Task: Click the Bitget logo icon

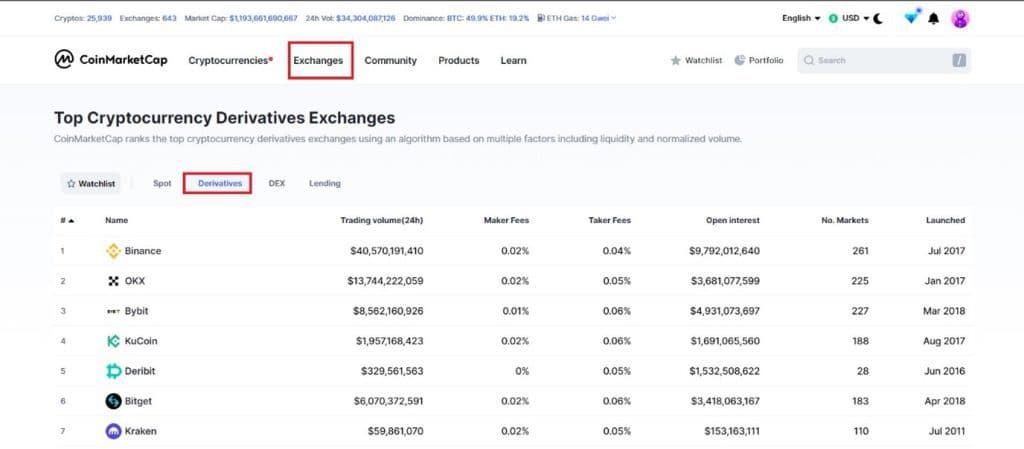Action: [114, 401]
